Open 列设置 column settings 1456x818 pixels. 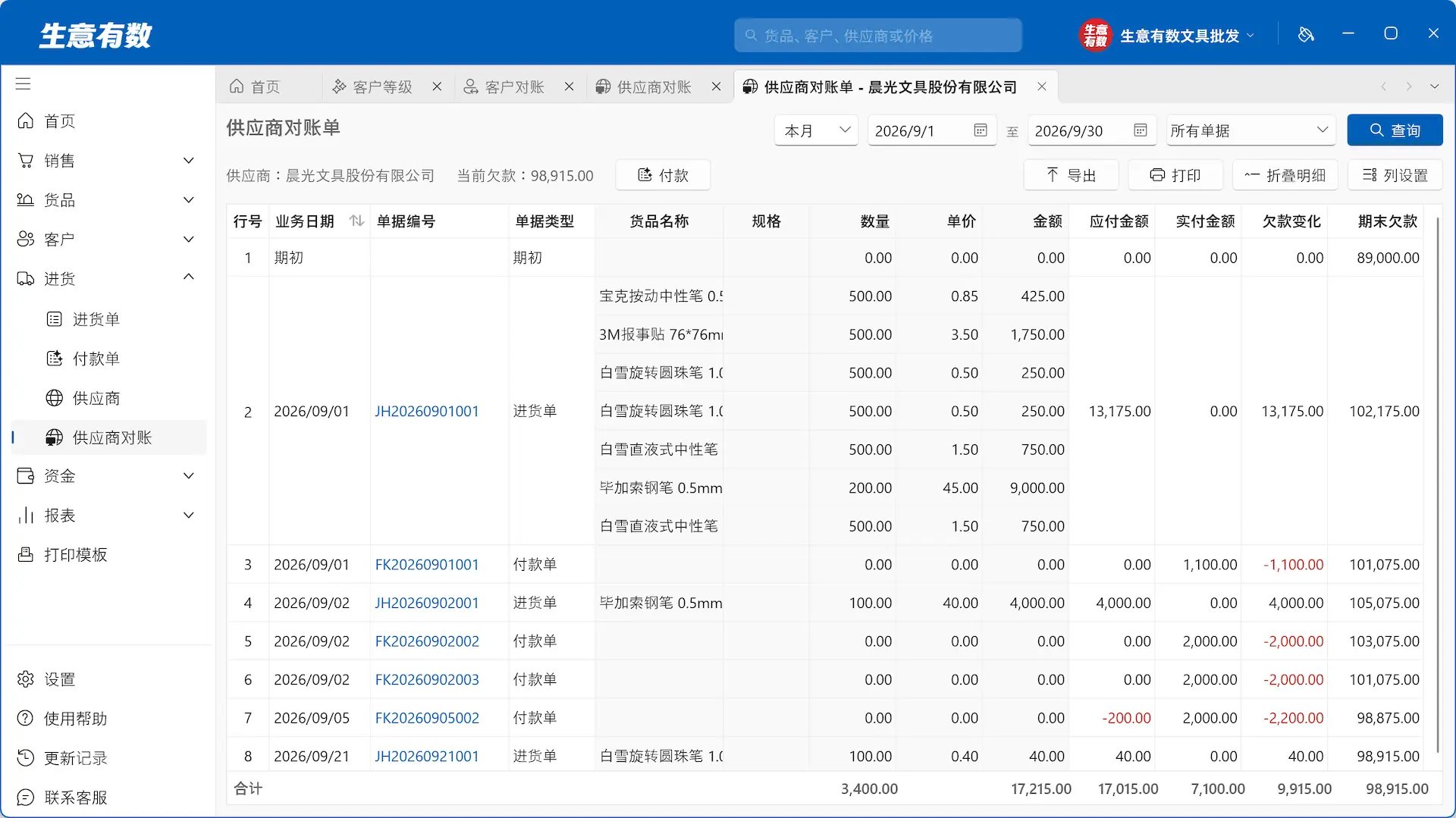pos(1395,175)
